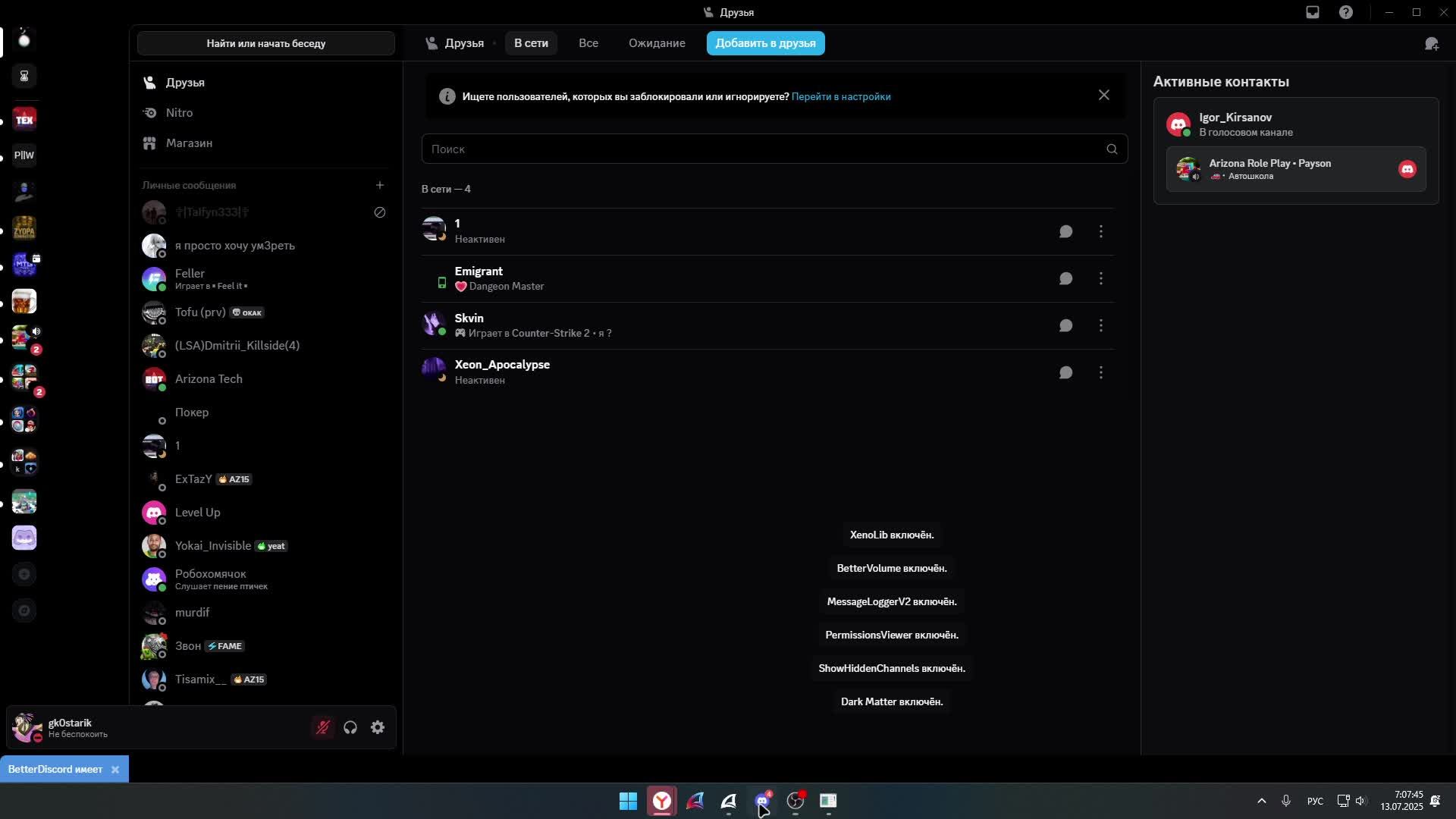This screenshot has height=819, width=1456.
Task: Expand hidden system tray icons chevron
Action: pos(1262,801)
